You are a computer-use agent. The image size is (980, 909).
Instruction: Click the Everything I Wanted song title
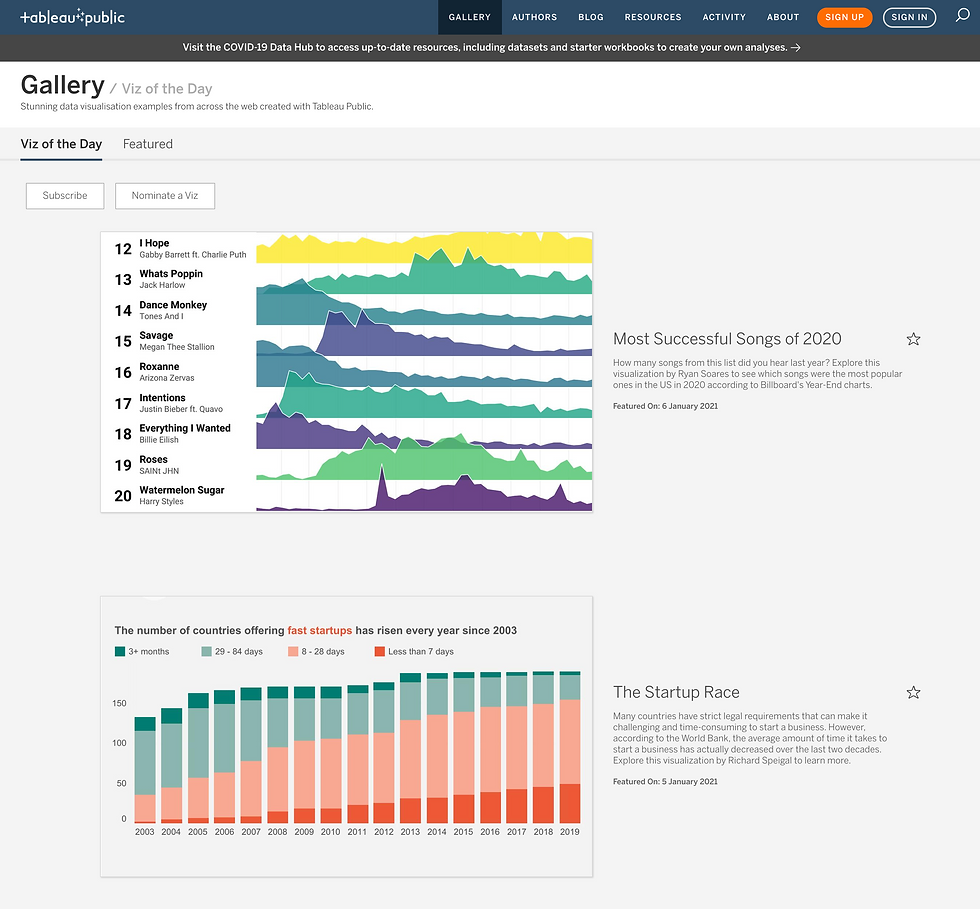184,428
